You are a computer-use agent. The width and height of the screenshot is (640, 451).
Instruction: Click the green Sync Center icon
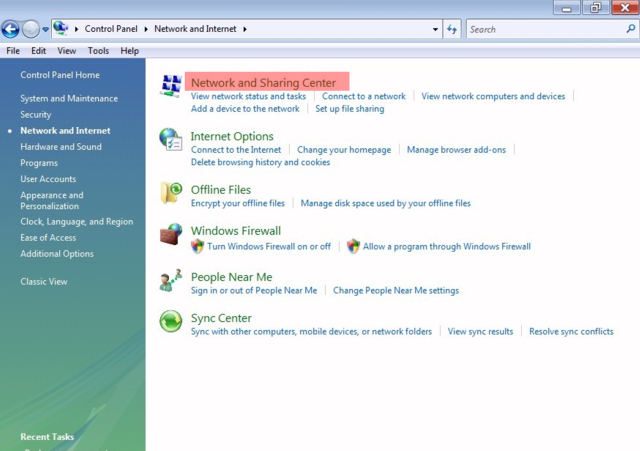click(171, 321)
